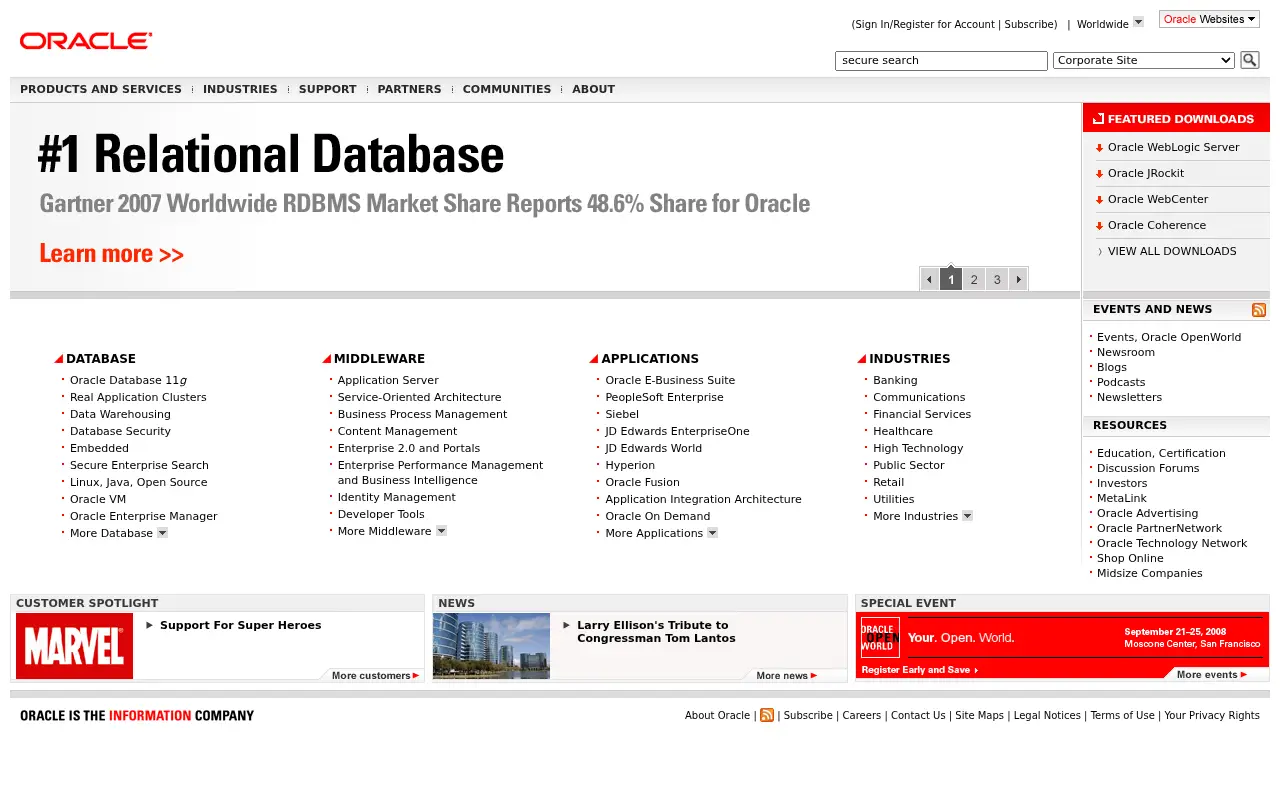The width and height of the screenshot is (1280, 800).
Task: Expand the More Industries dropdown arrow
Action: tap(967, 516)
